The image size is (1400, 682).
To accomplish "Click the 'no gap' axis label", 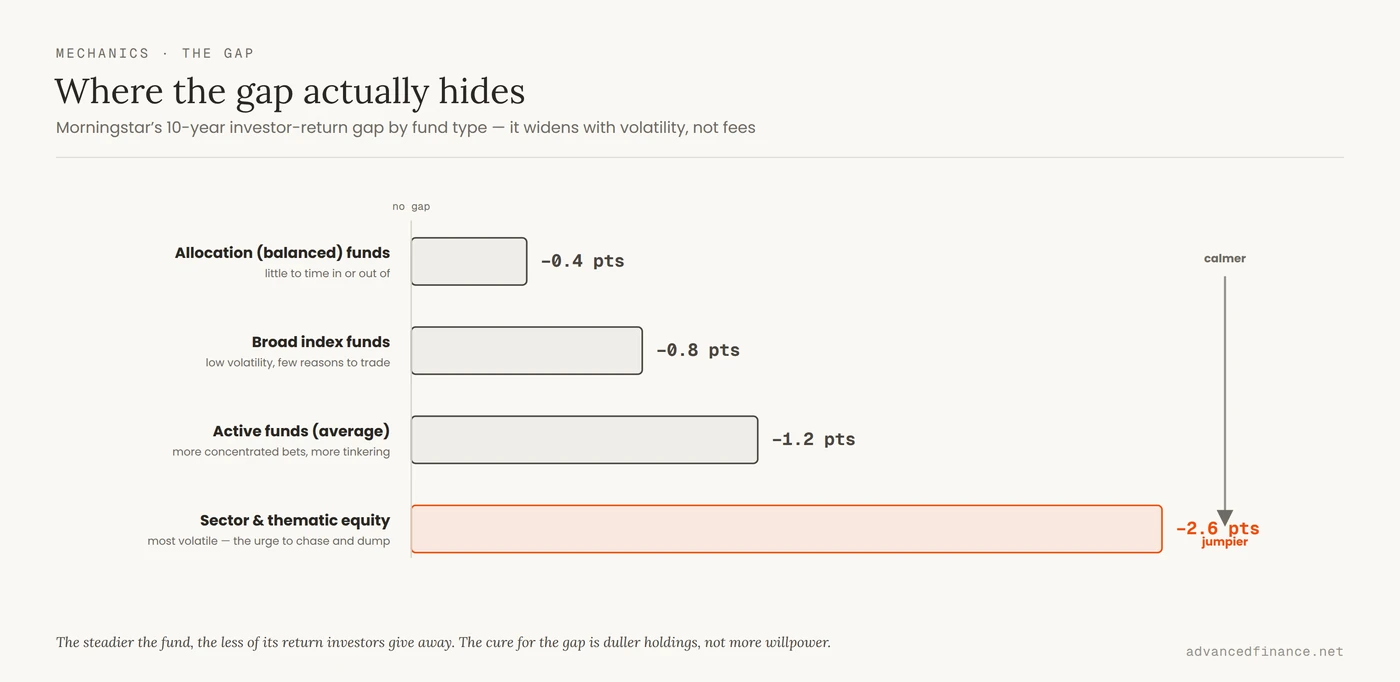I will 411,206.
